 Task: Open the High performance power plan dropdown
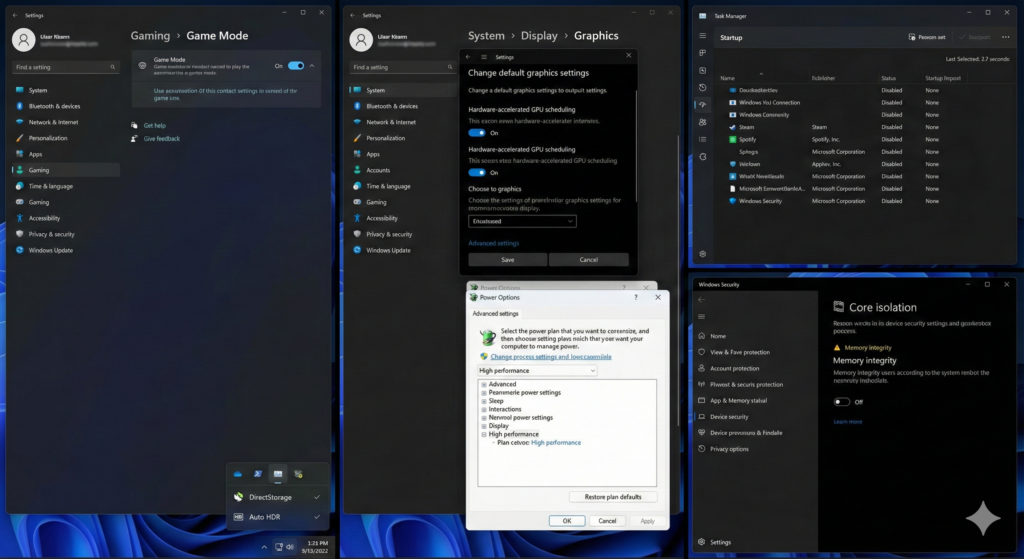pyautogui.click(x=537, y=371)
